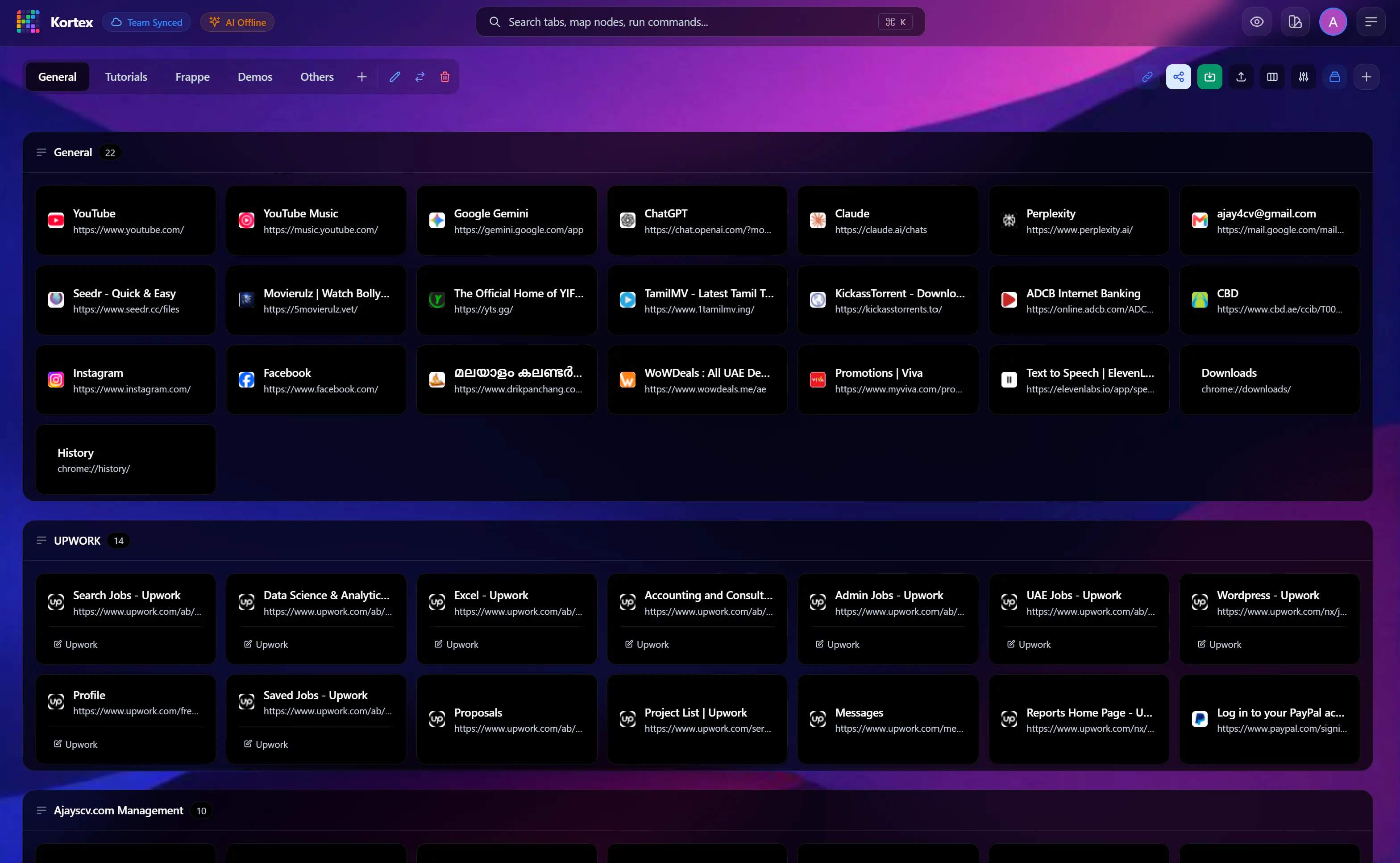The height and width of the screenshot is (863, 1400).
Task: Collapse the General section header handle
Action: (41, 152)
